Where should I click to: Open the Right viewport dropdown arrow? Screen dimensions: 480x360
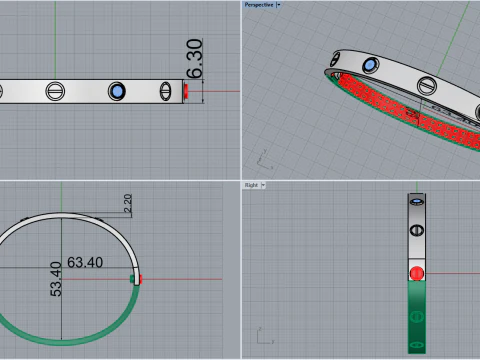click(x=263, y=185)
